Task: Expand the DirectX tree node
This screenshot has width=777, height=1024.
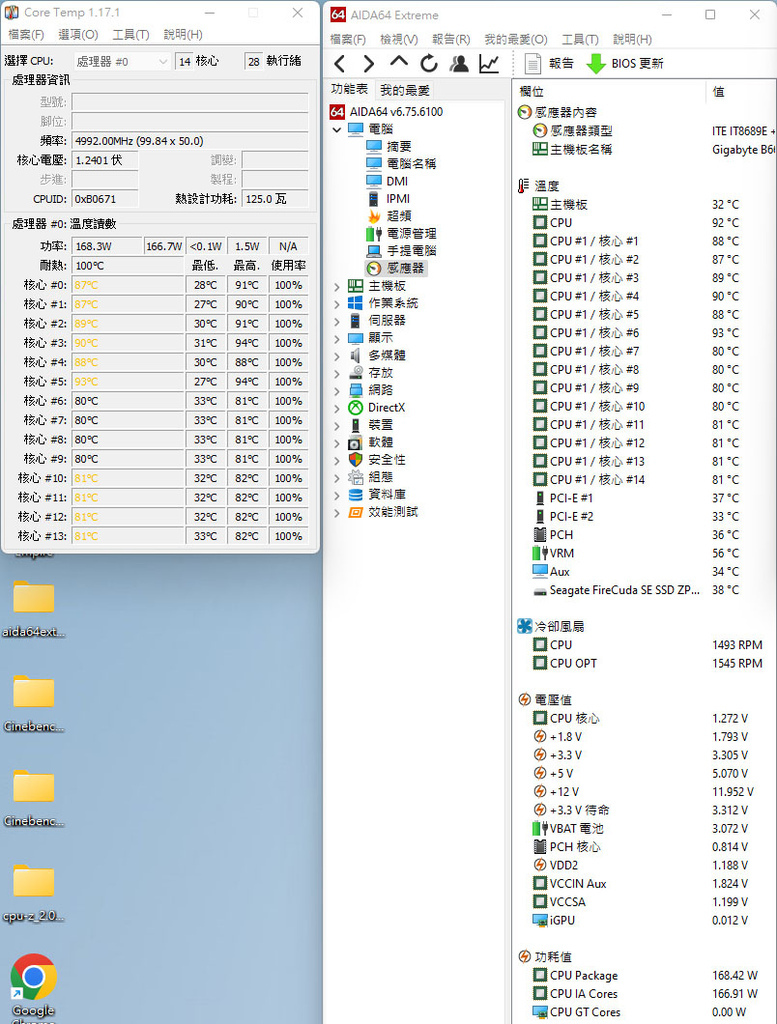Action: (337, 408)
